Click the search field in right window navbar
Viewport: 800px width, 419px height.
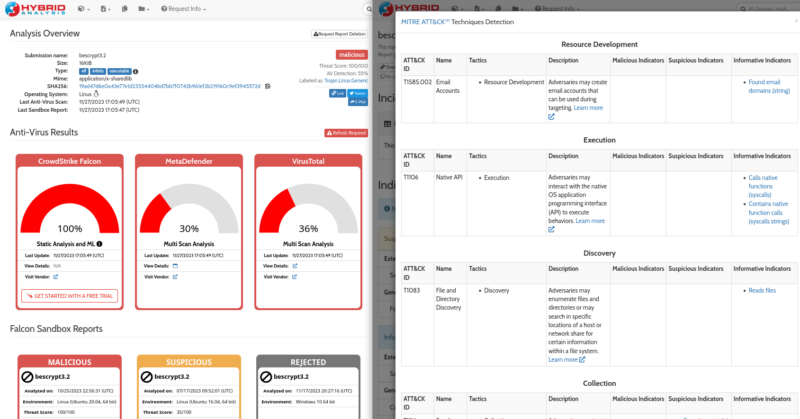click(x=768, y=9)
